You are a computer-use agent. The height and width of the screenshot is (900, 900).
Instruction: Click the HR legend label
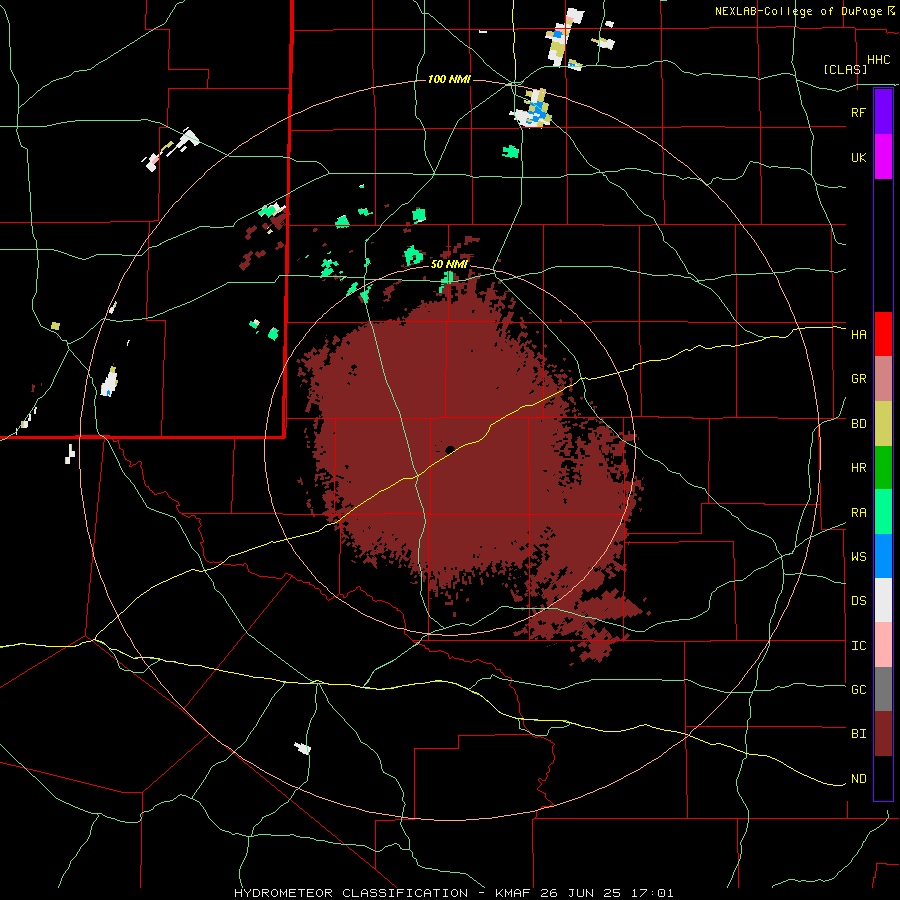(858, 468)
